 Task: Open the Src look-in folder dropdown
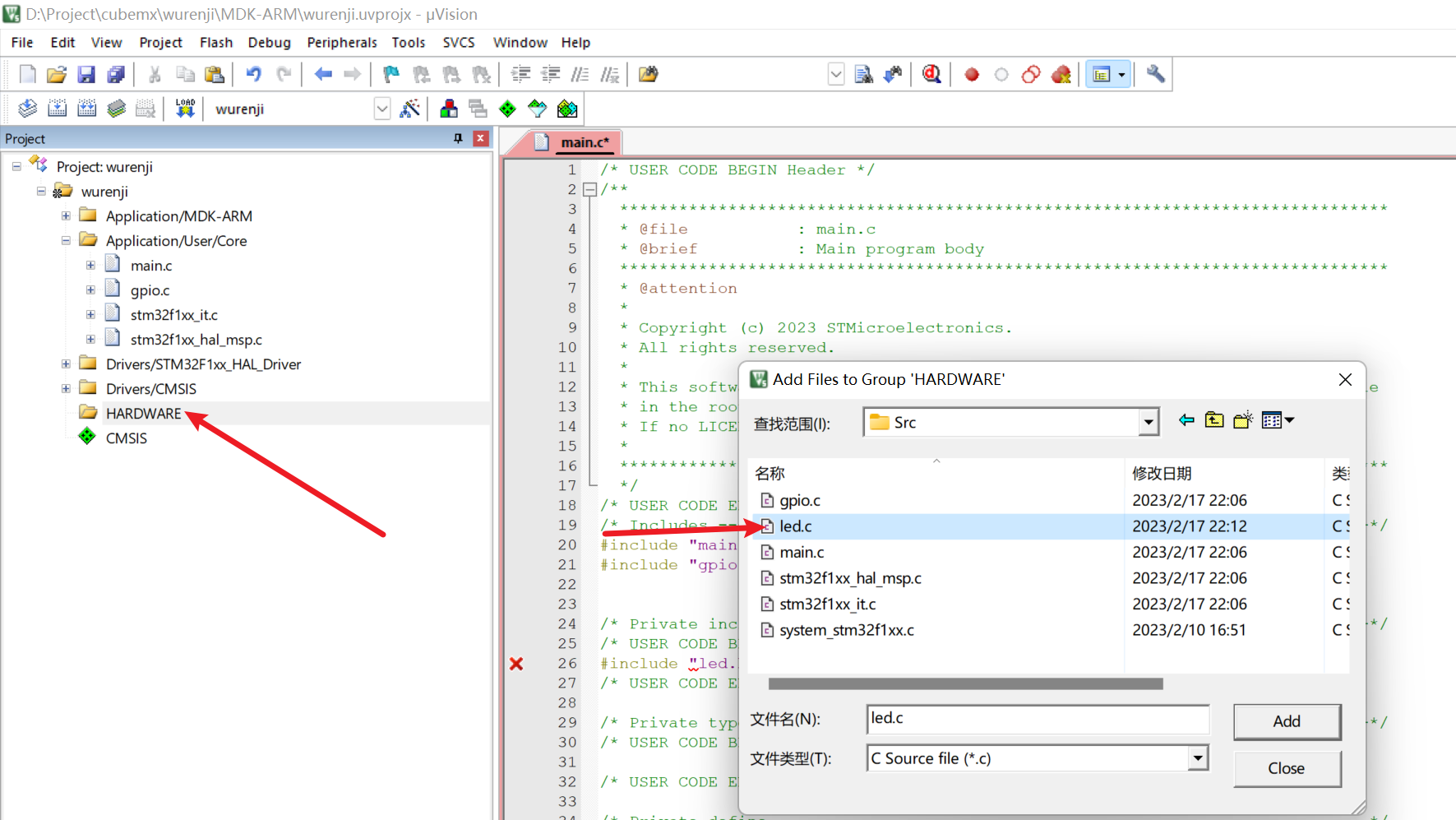[x=1149, y=423]
